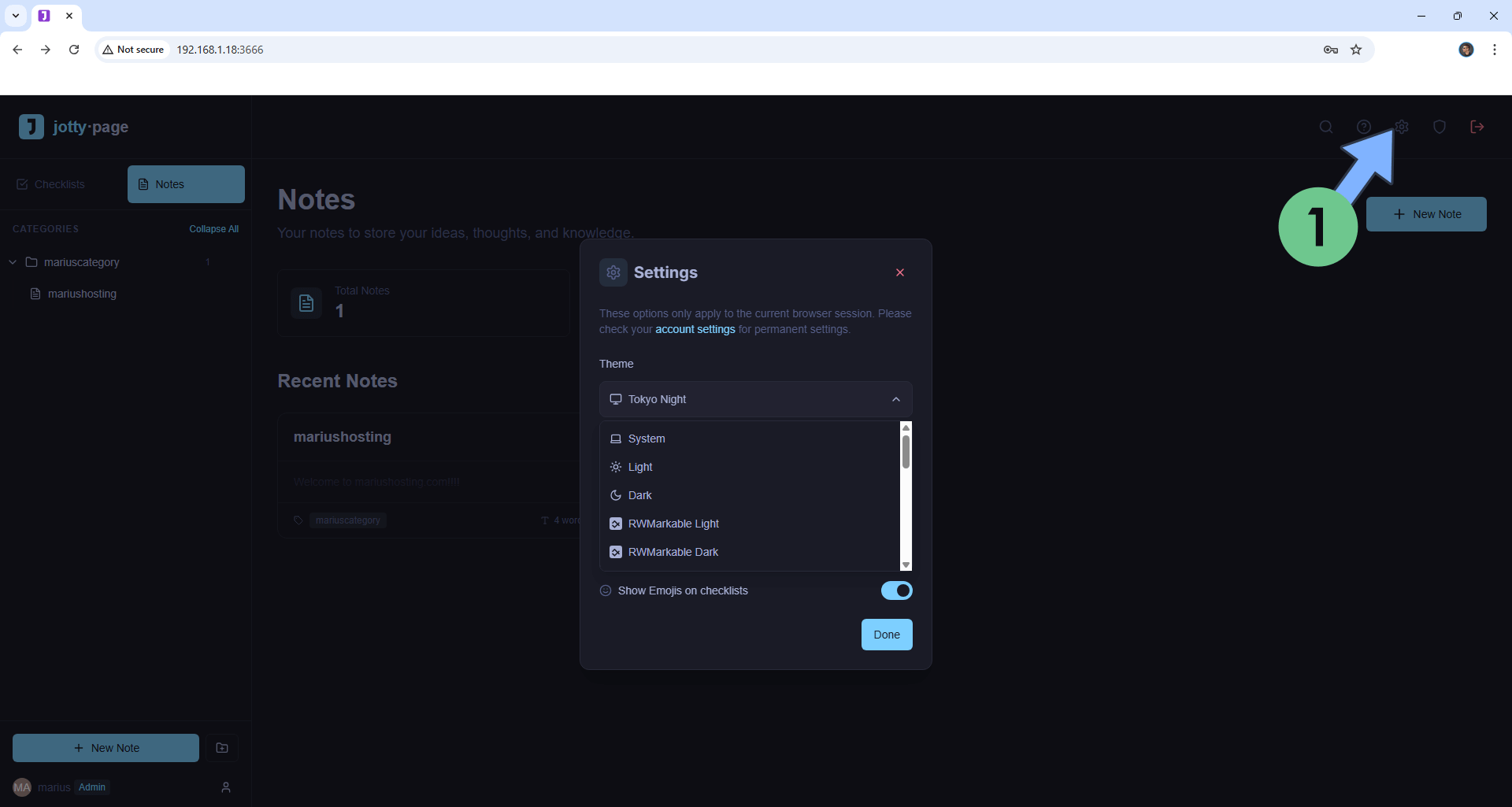This screenshot has width=1512, height=807.
Task: Select the Notes tab
Action: [186, 184]
